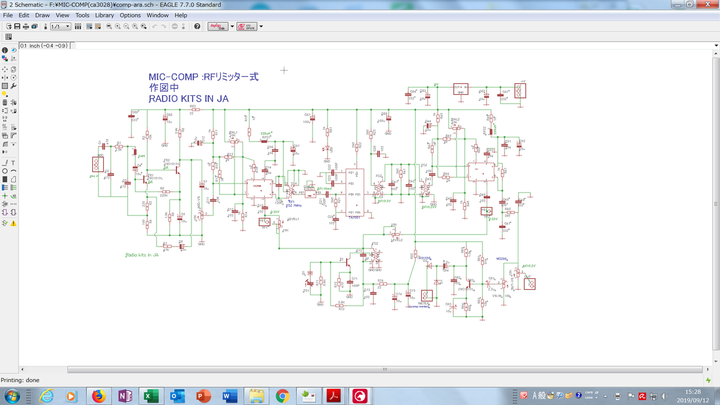The image size is (720, 405).
Task: Open the Draw menu
Action: (x=42, y=15)
